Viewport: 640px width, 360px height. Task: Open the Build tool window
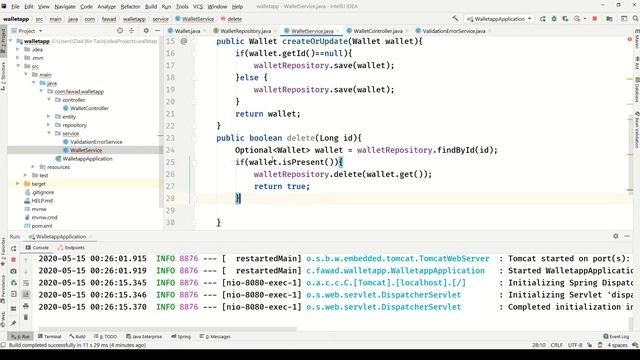click(78, 336)
